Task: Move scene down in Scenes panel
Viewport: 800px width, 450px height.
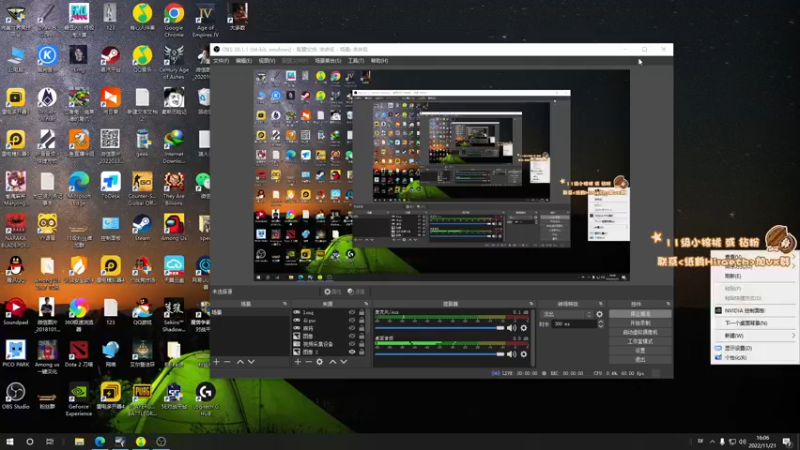Action: click(x=251, y=362)
